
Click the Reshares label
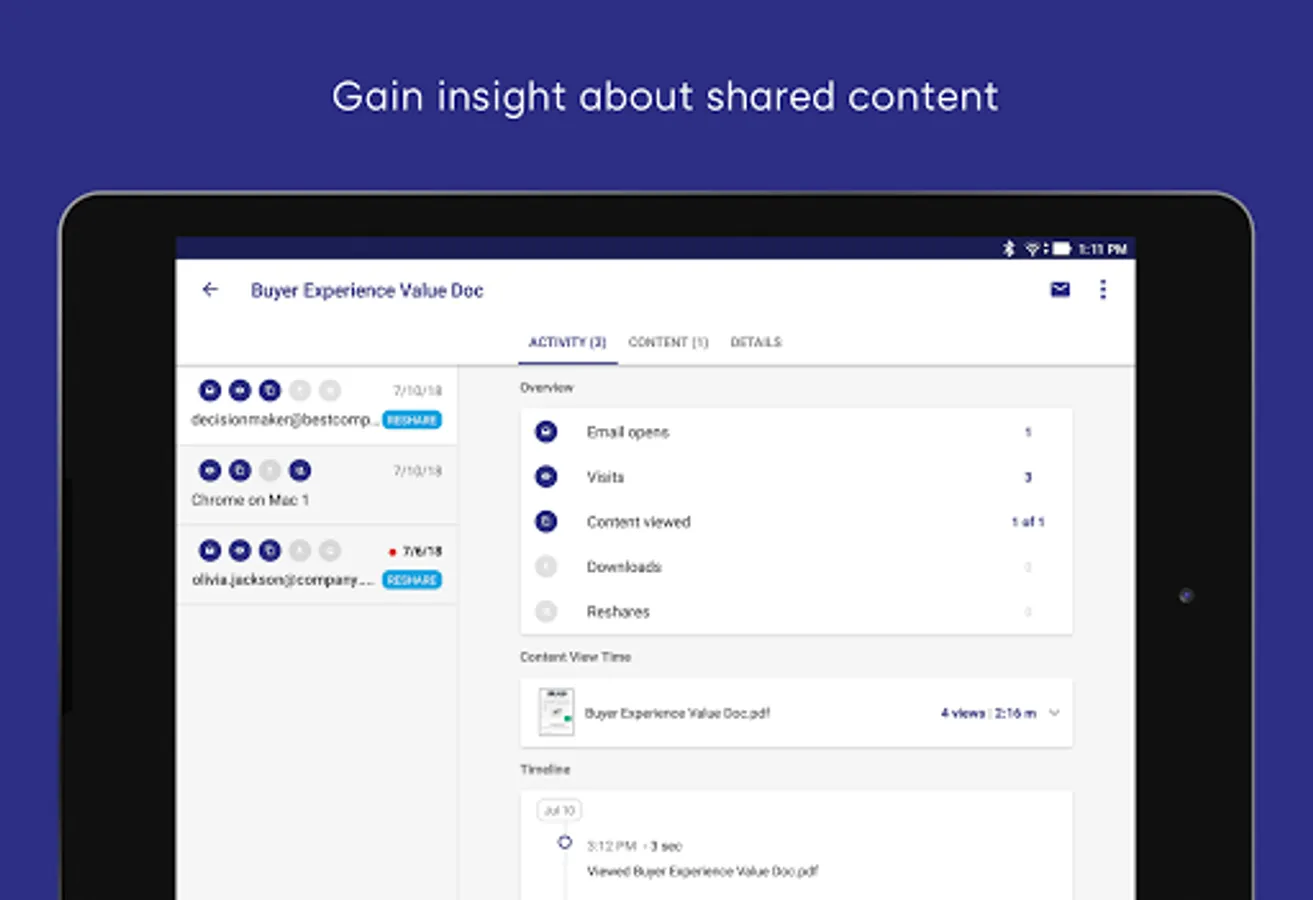[x=618, y=612]
